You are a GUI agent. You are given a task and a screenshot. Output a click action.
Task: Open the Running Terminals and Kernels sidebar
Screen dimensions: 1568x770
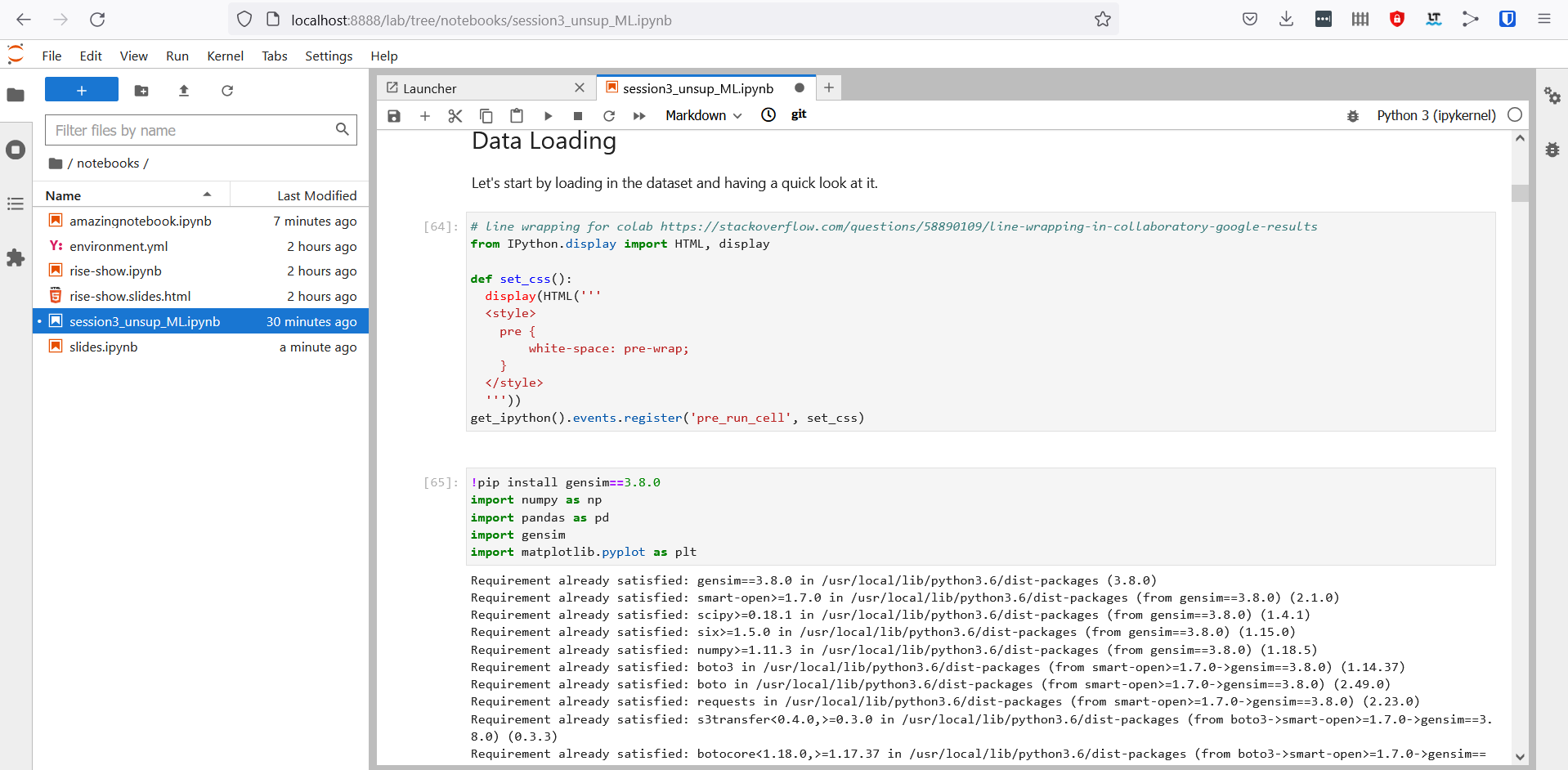[x=16, y=150]
